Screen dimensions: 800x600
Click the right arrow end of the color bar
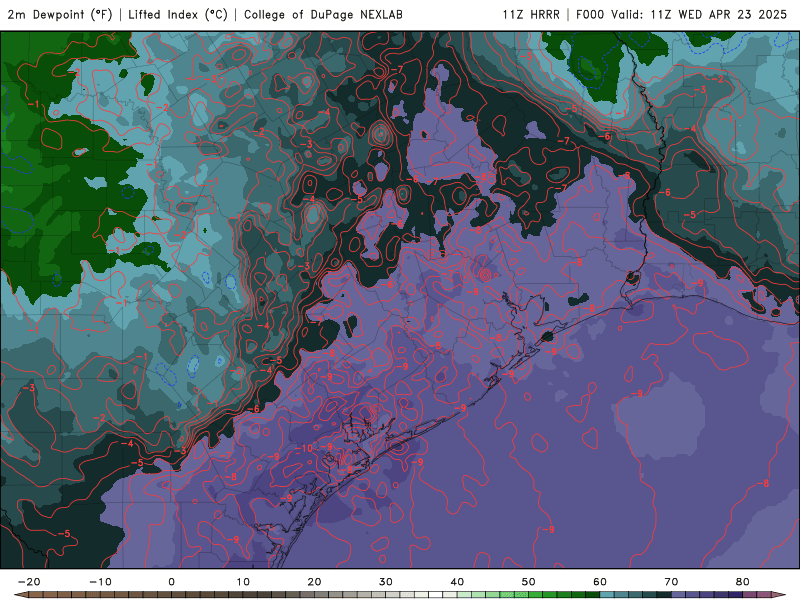point(779,595)
